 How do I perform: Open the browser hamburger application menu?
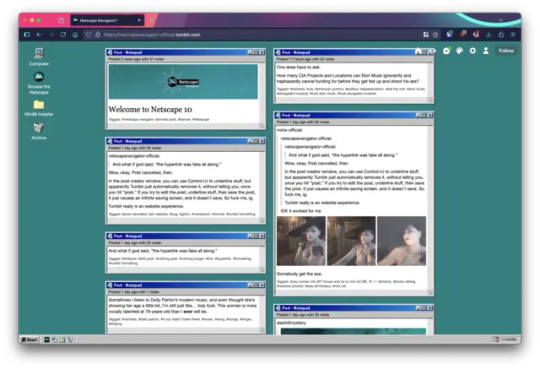[x=513, y=34]
